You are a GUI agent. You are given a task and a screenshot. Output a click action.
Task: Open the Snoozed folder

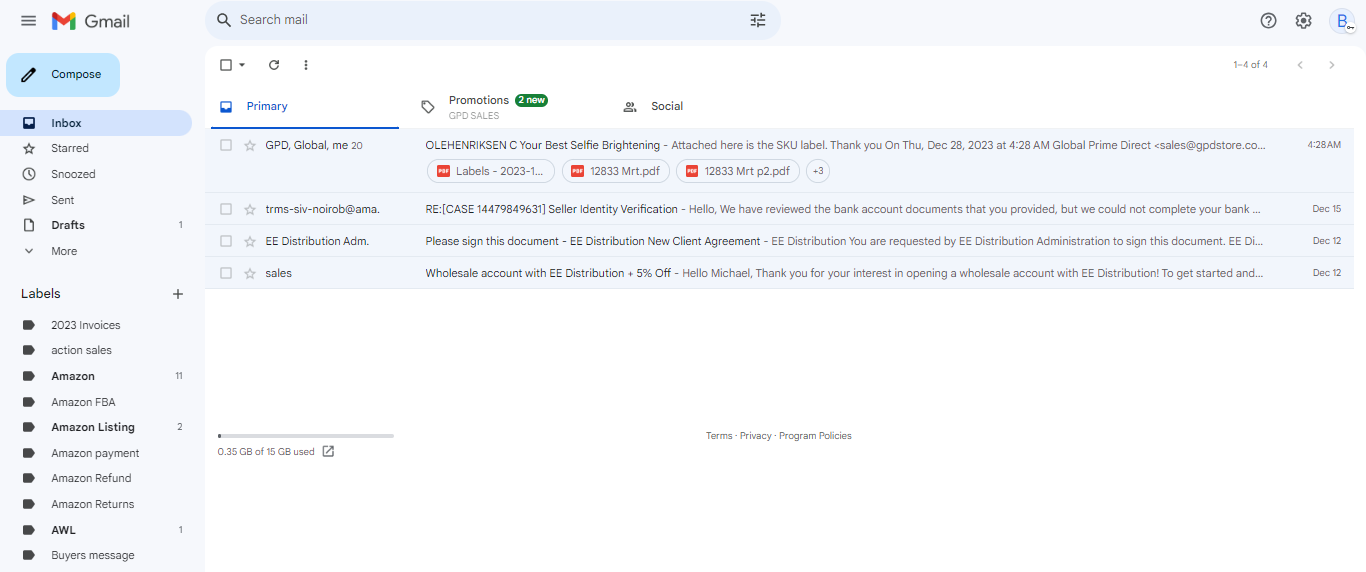96,174
